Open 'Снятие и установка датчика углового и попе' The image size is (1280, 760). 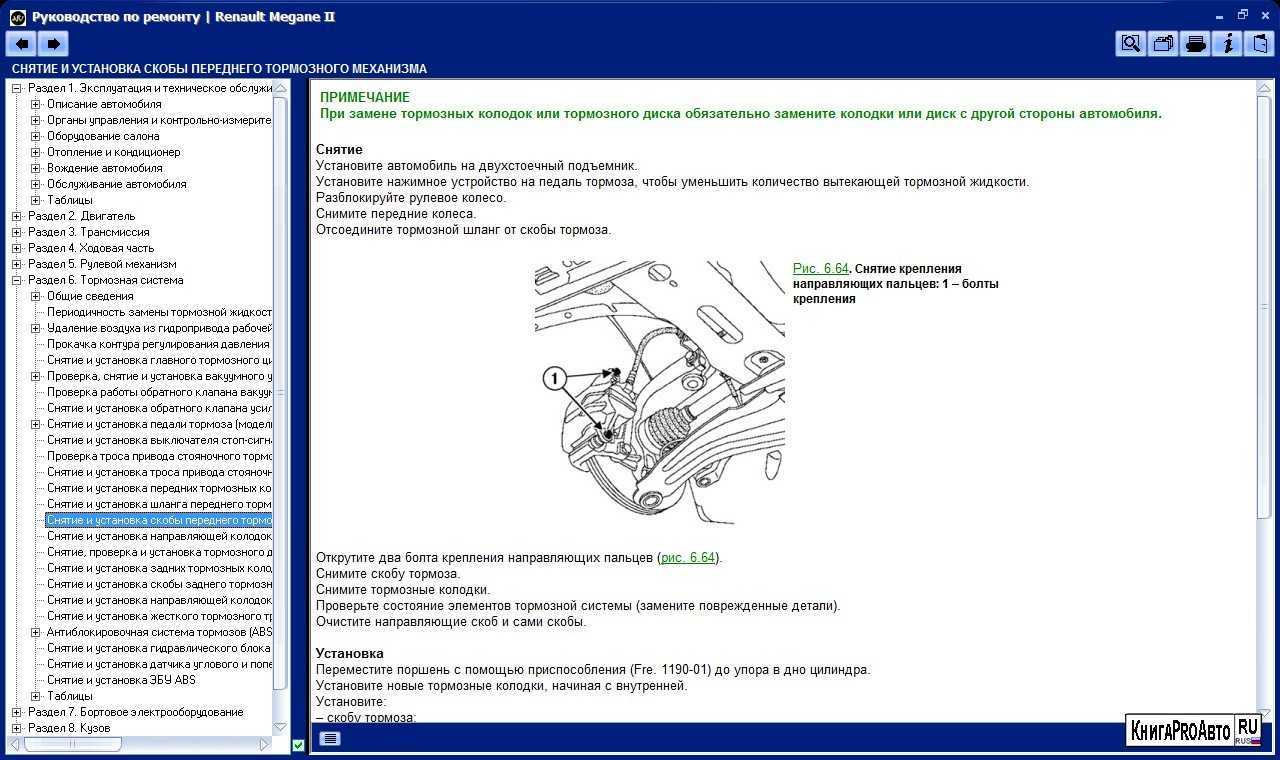coord(159,664)
